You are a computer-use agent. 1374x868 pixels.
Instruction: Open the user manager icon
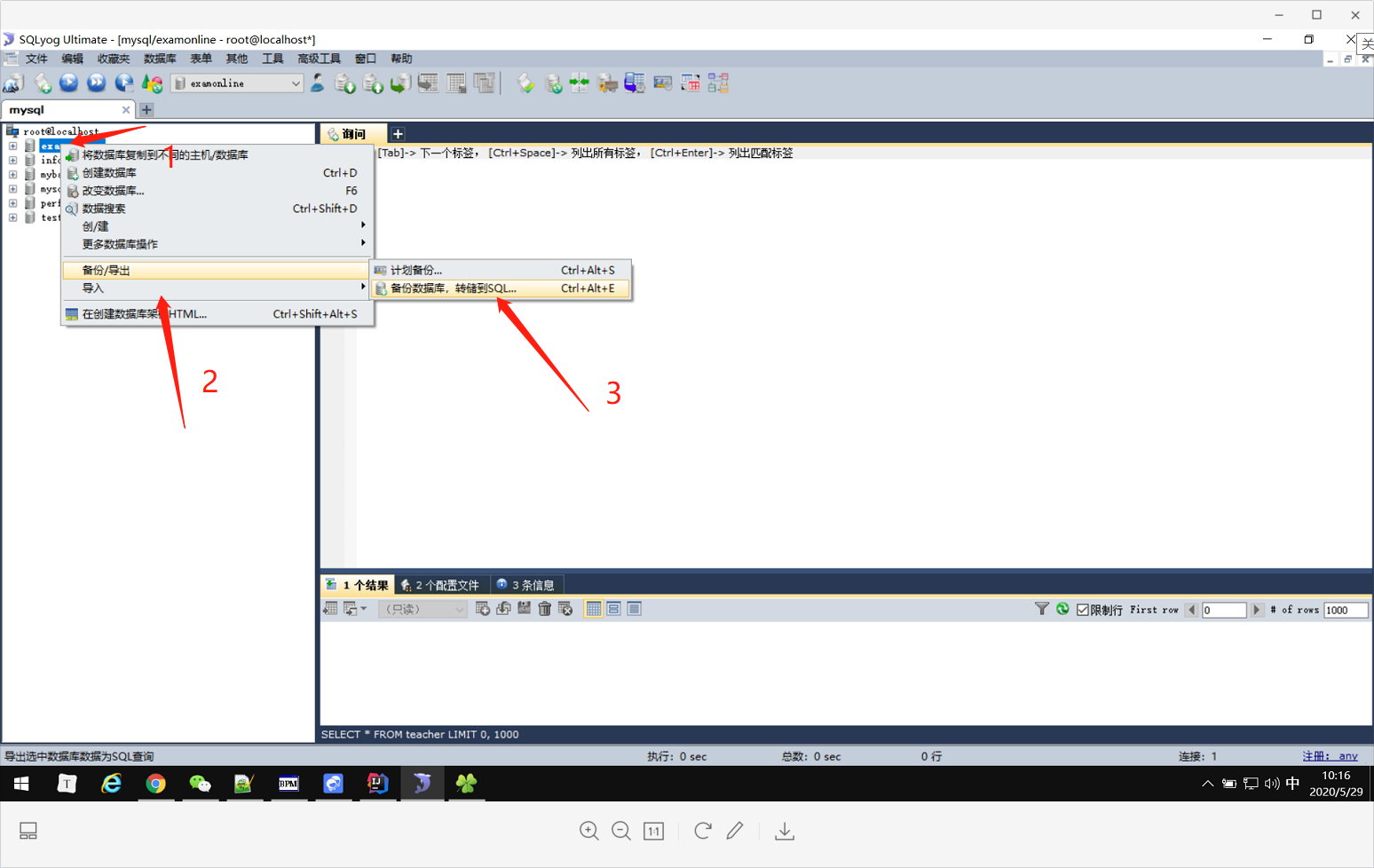(x=317, y=83)
